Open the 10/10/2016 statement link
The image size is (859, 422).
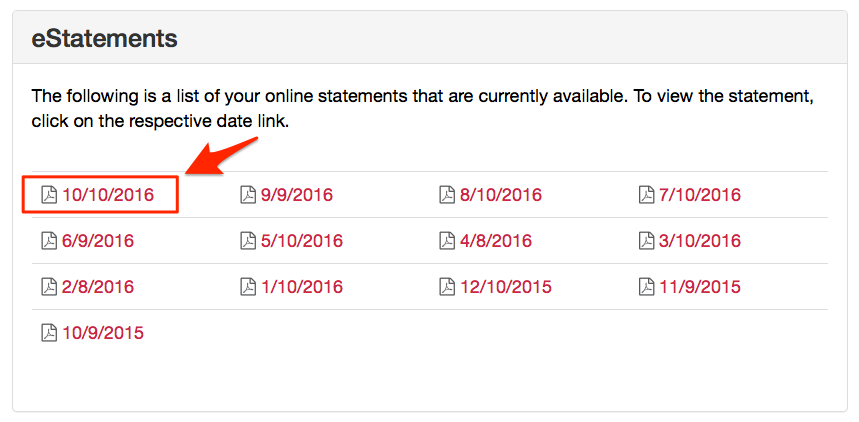[x=108, y=195]
